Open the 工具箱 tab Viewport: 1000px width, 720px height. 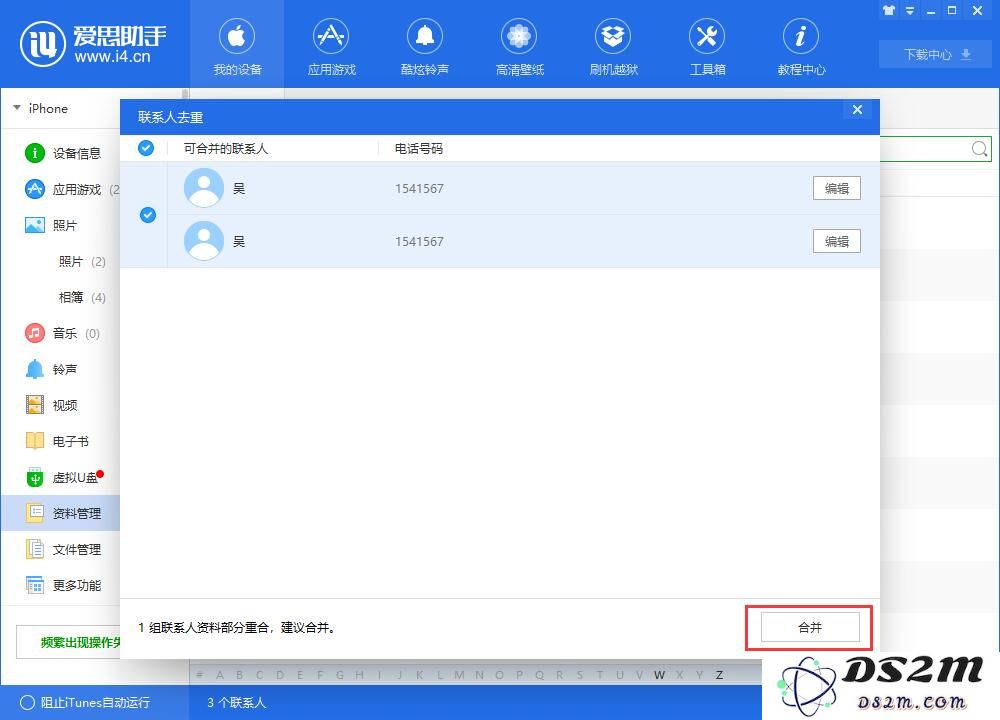707,45
